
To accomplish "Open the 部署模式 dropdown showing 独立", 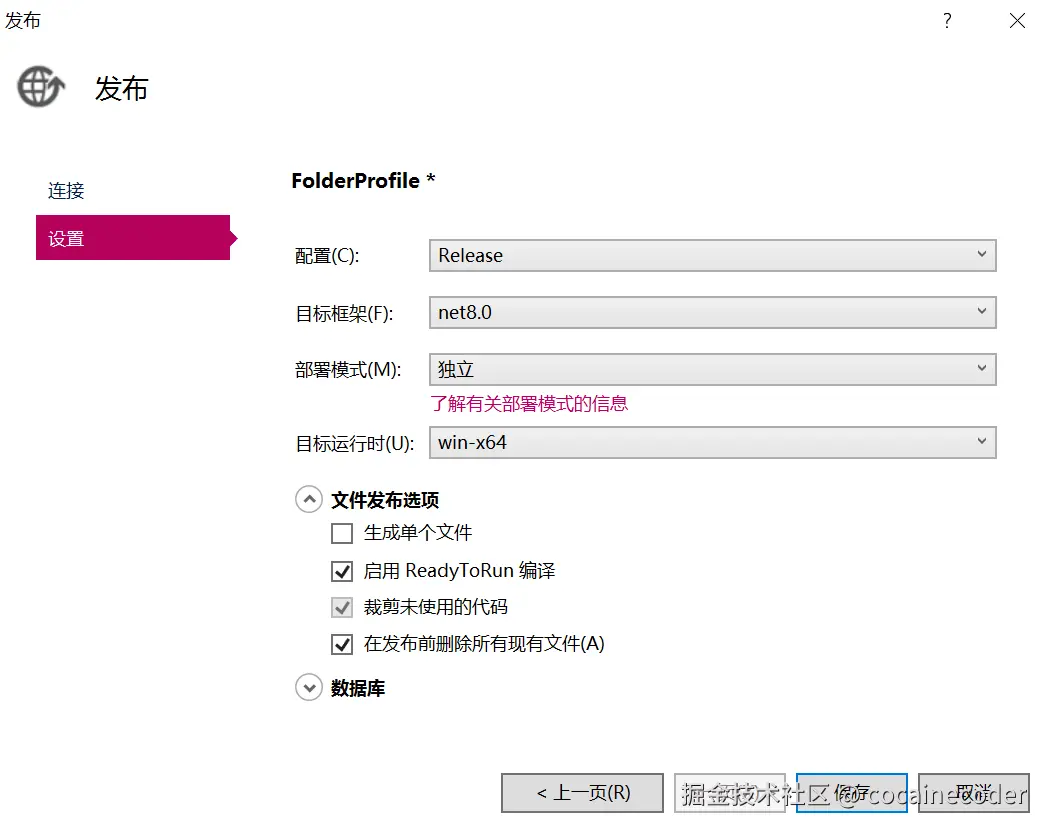I will point(712,369).
